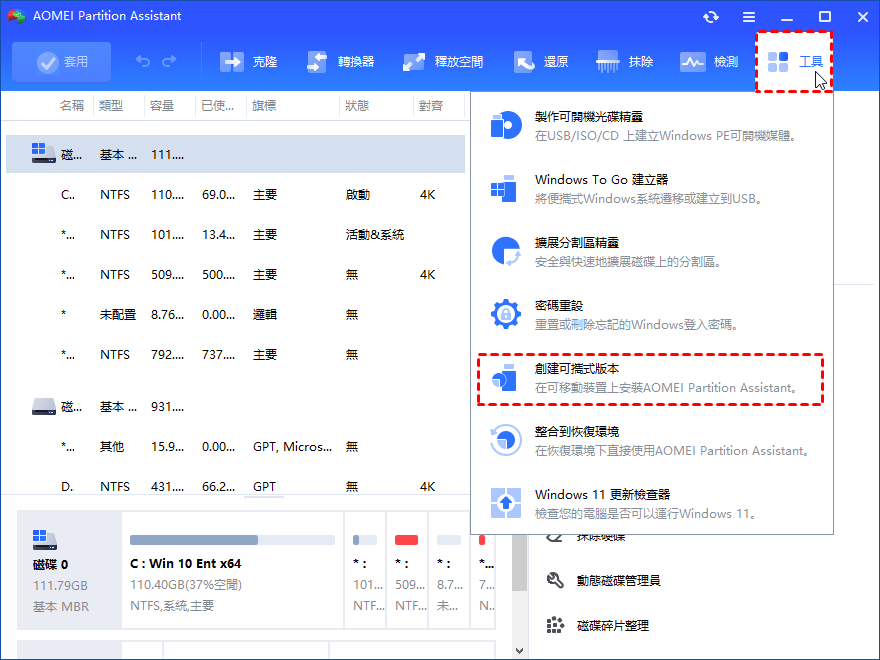Click the wrench icon for dynamic disk manager

click(x=555, y=580)
